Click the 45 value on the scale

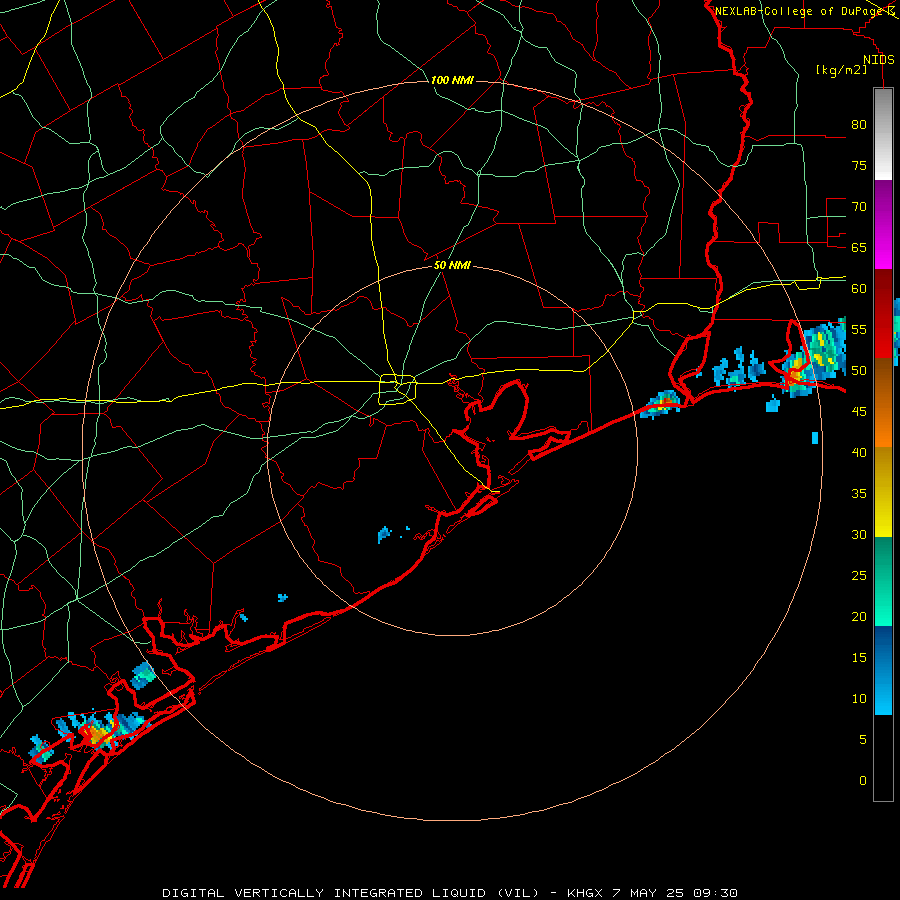(859, 412)
